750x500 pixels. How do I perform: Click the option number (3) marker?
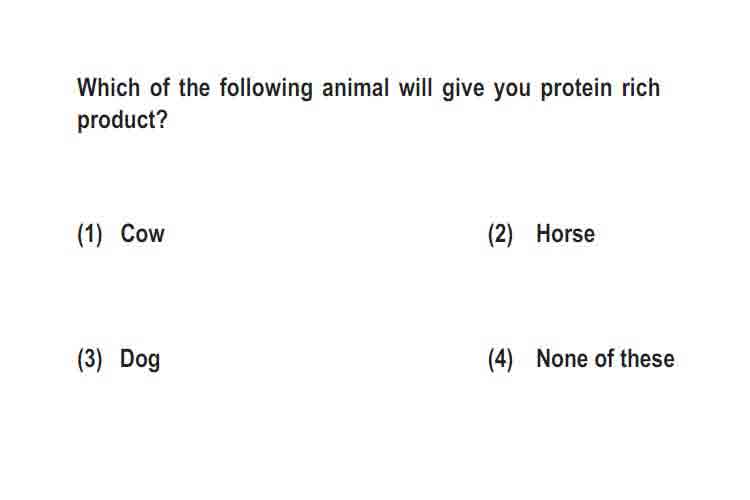(x=89, y=359)
